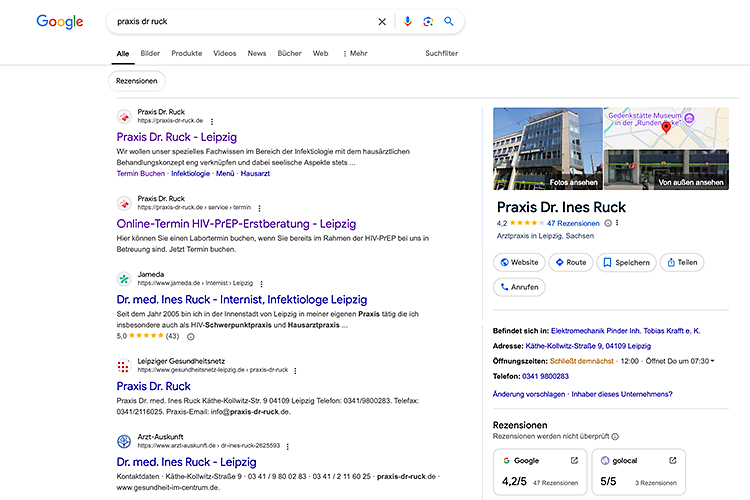
Task: Click the Route button in knowledge panel
Action: click(569, 263)
